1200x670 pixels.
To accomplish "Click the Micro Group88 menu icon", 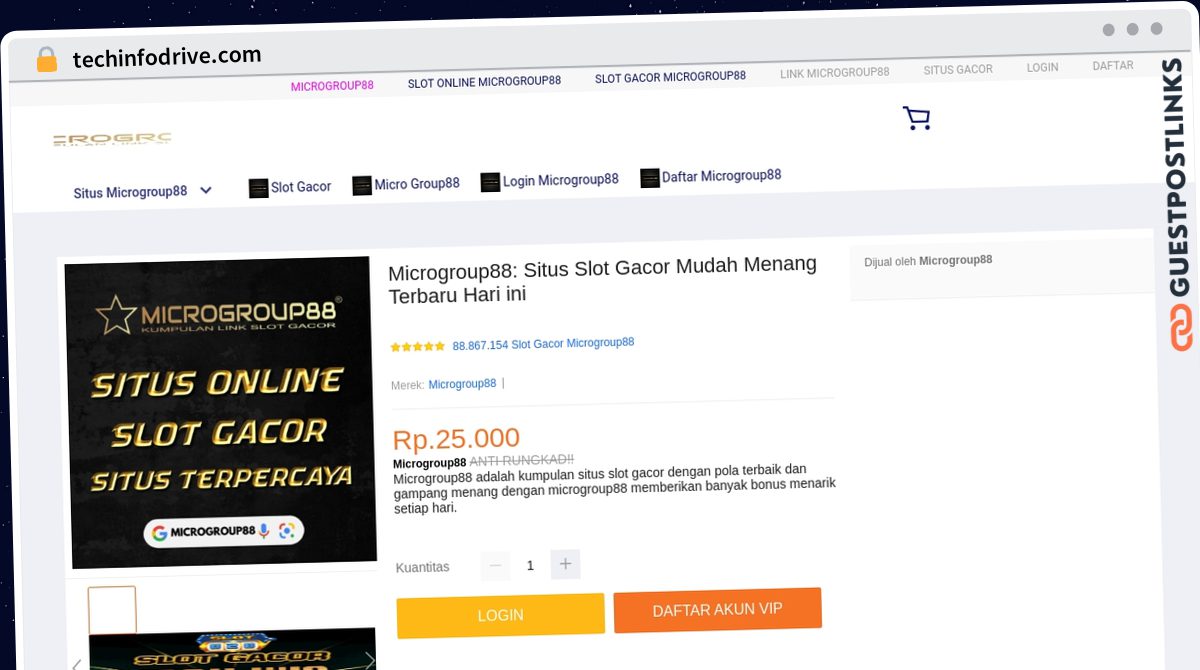I will 362,186.
